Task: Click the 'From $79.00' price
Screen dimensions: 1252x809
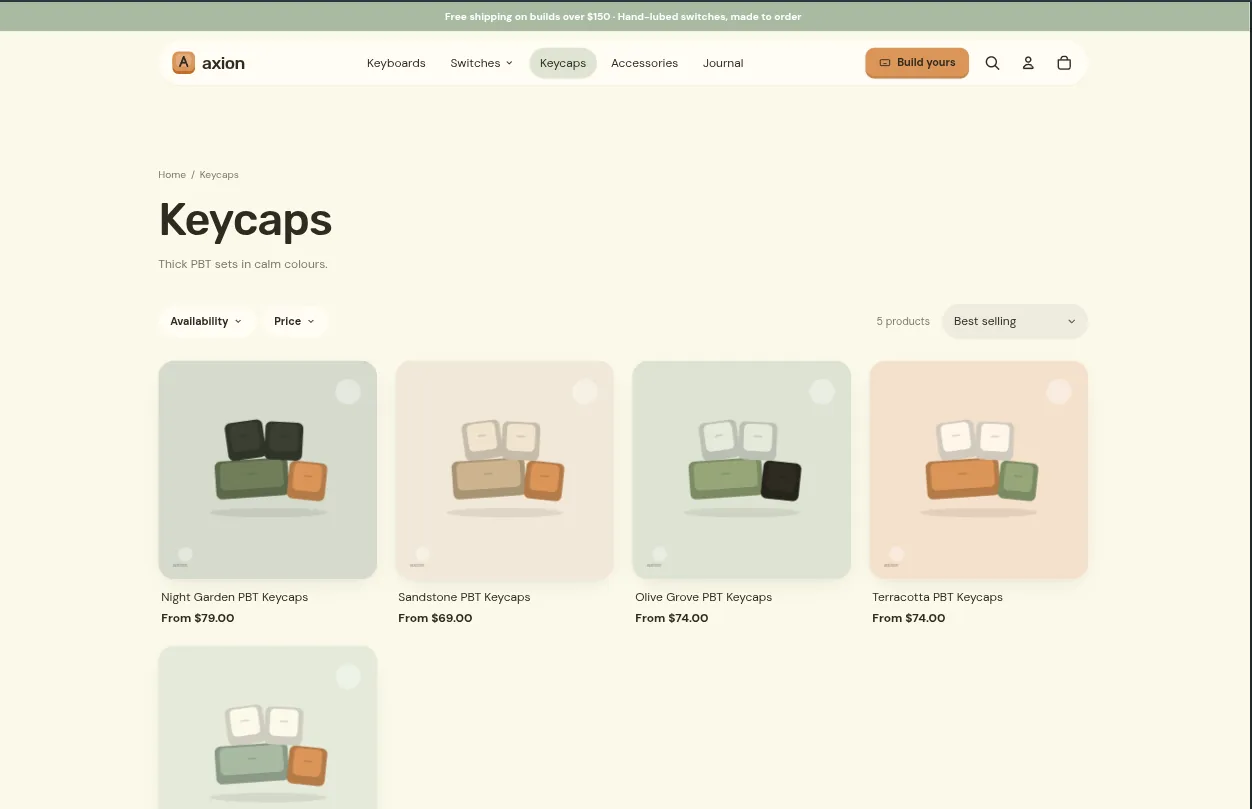Action: click(x=197, y=618)
